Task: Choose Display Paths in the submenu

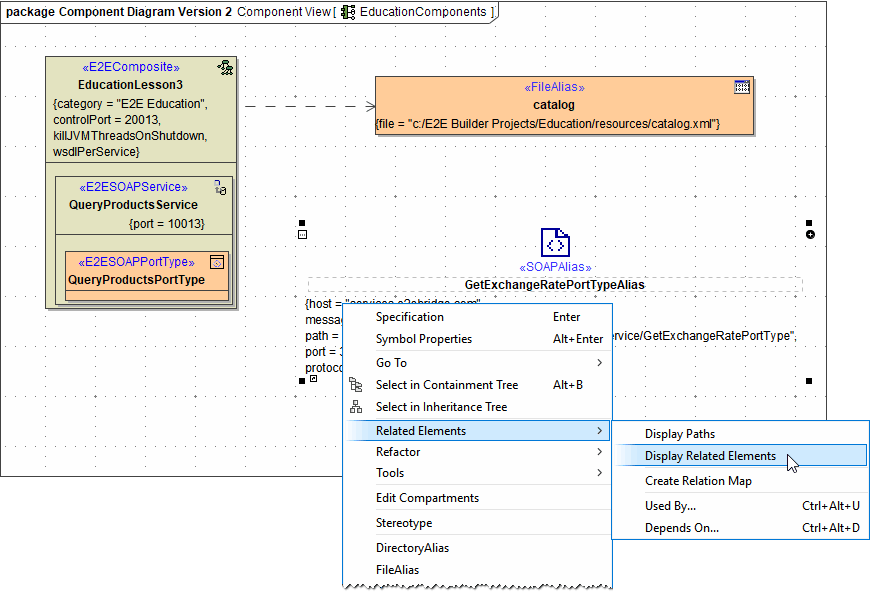Action: (680, 434)
